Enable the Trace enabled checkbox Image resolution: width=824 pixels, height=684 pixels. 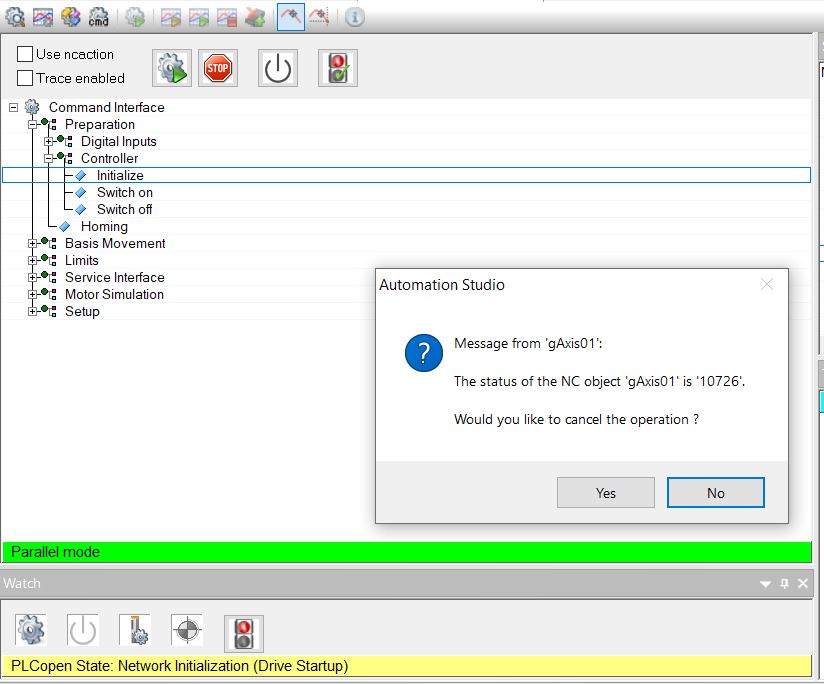point(25,78)
